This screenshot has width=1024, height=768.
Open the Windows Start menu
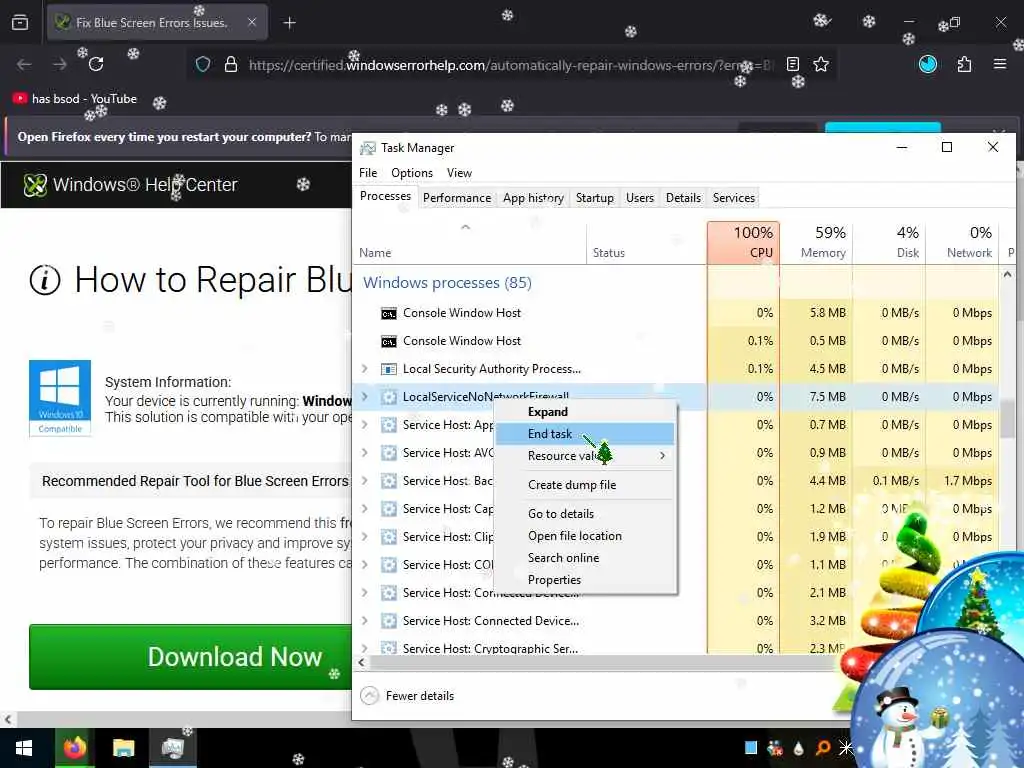pyautogui.click(x=24, y=748)
